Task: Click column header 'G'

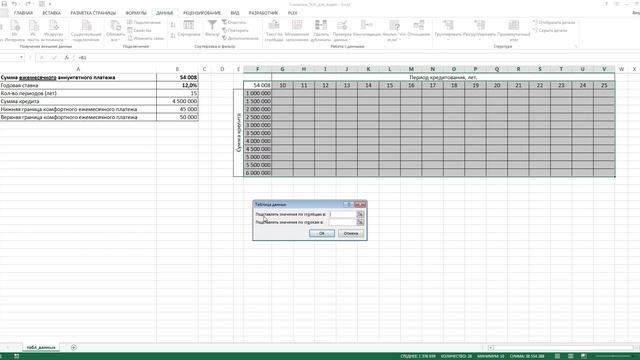Action: click(x=282, y=69)
